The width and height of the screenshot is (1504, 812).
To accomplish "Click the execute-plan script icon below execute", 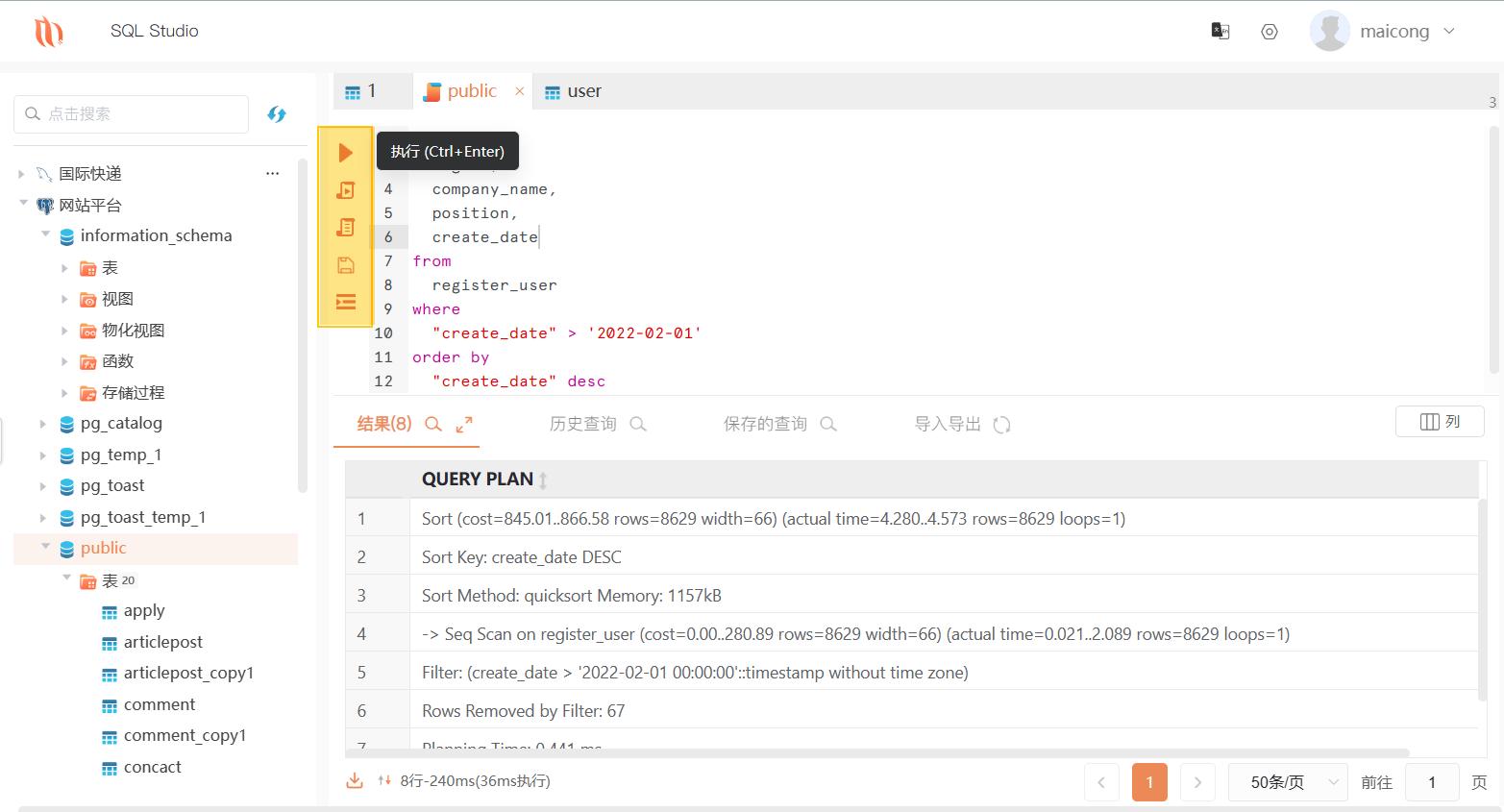I will [346, 189].
